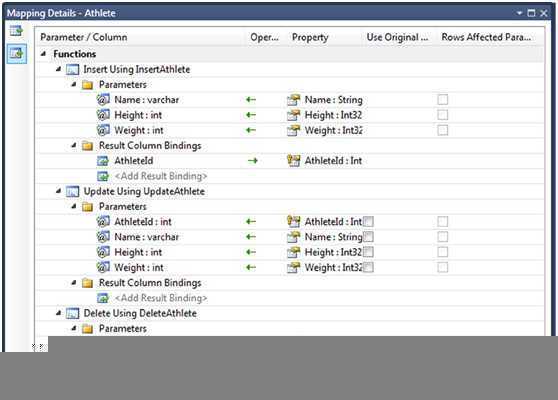558x400 pixels.
Task: Click the right arrow operator of AthleteId binding
Action: click(253, 161)
